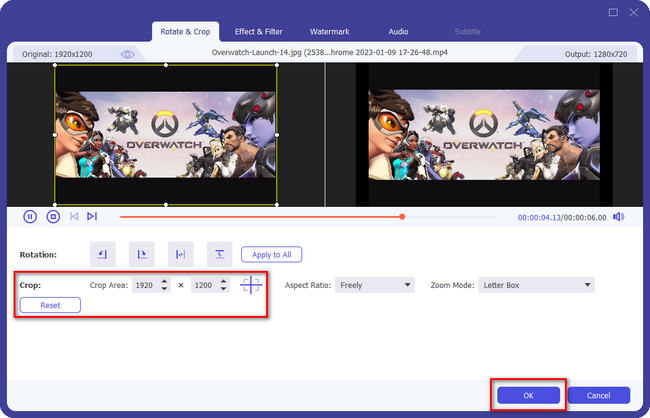Click the output preview thumbnail

pos(484,135)
